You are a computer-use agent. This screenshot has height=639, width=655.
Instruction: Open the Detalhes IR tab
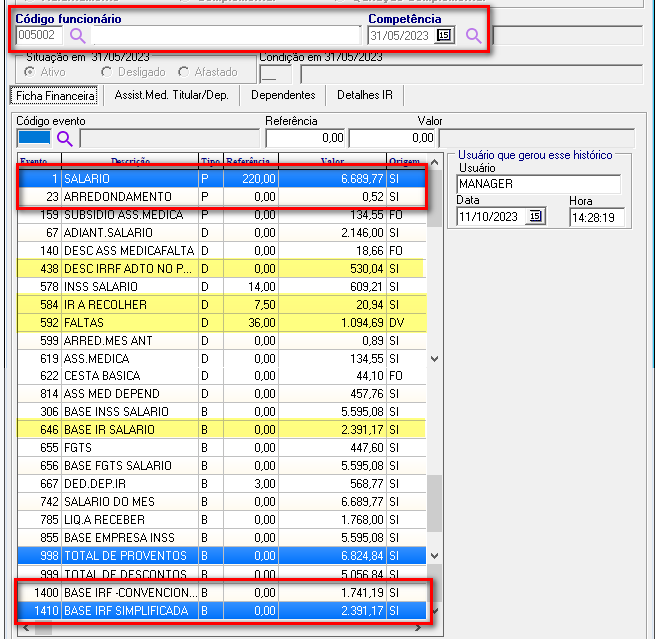365,95
